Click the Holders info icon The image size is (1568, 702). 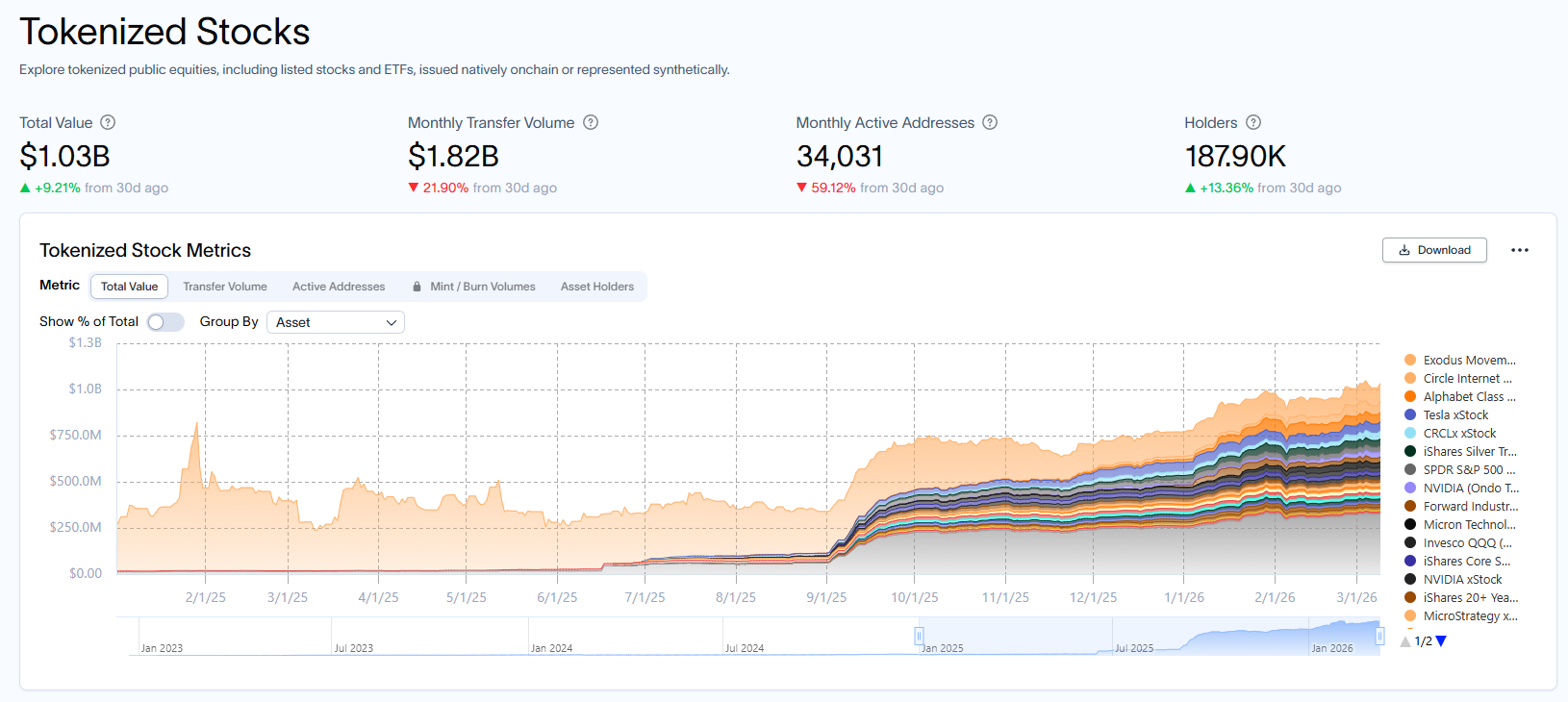1253,122
